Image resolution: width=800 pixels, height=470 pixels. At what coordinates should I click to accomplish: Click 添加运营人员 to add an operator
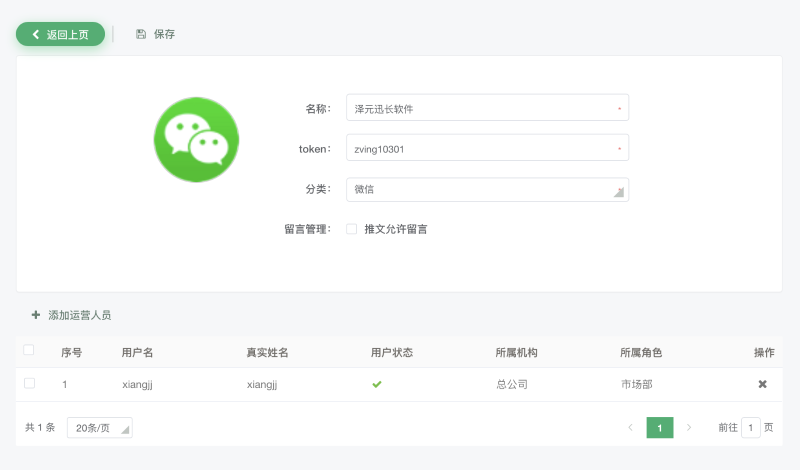point(71,315)
